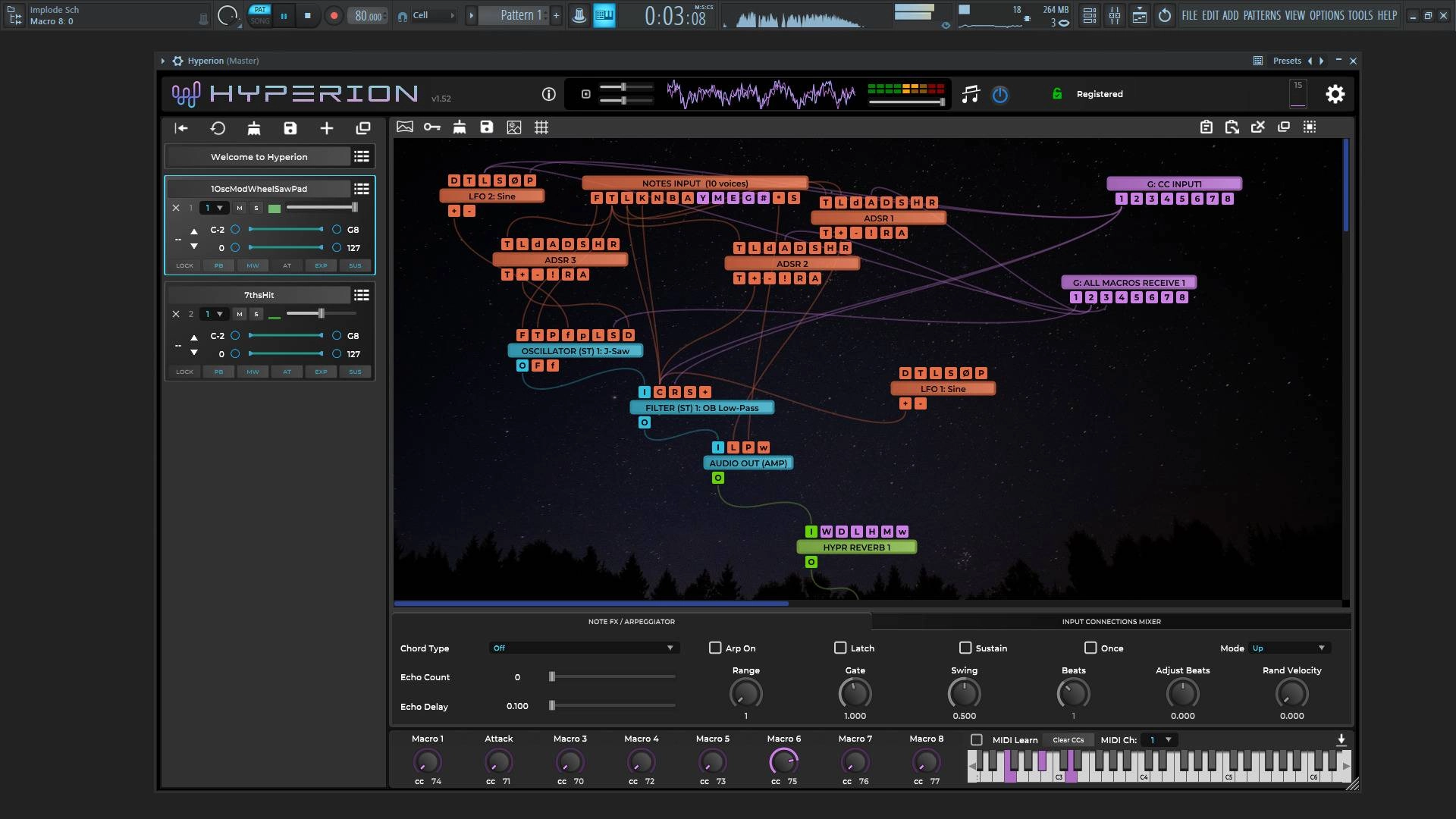1456x819 pixels.
Task: Open the 1OscModWheelSawPad list menu
Action: (362, 188)
